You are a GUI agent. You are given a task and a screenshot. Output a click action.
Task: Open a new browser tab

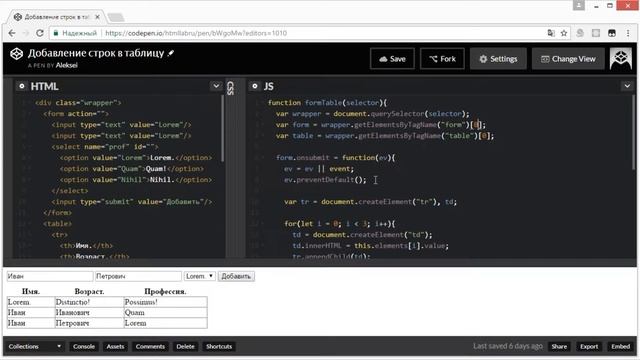click(116, 17)
